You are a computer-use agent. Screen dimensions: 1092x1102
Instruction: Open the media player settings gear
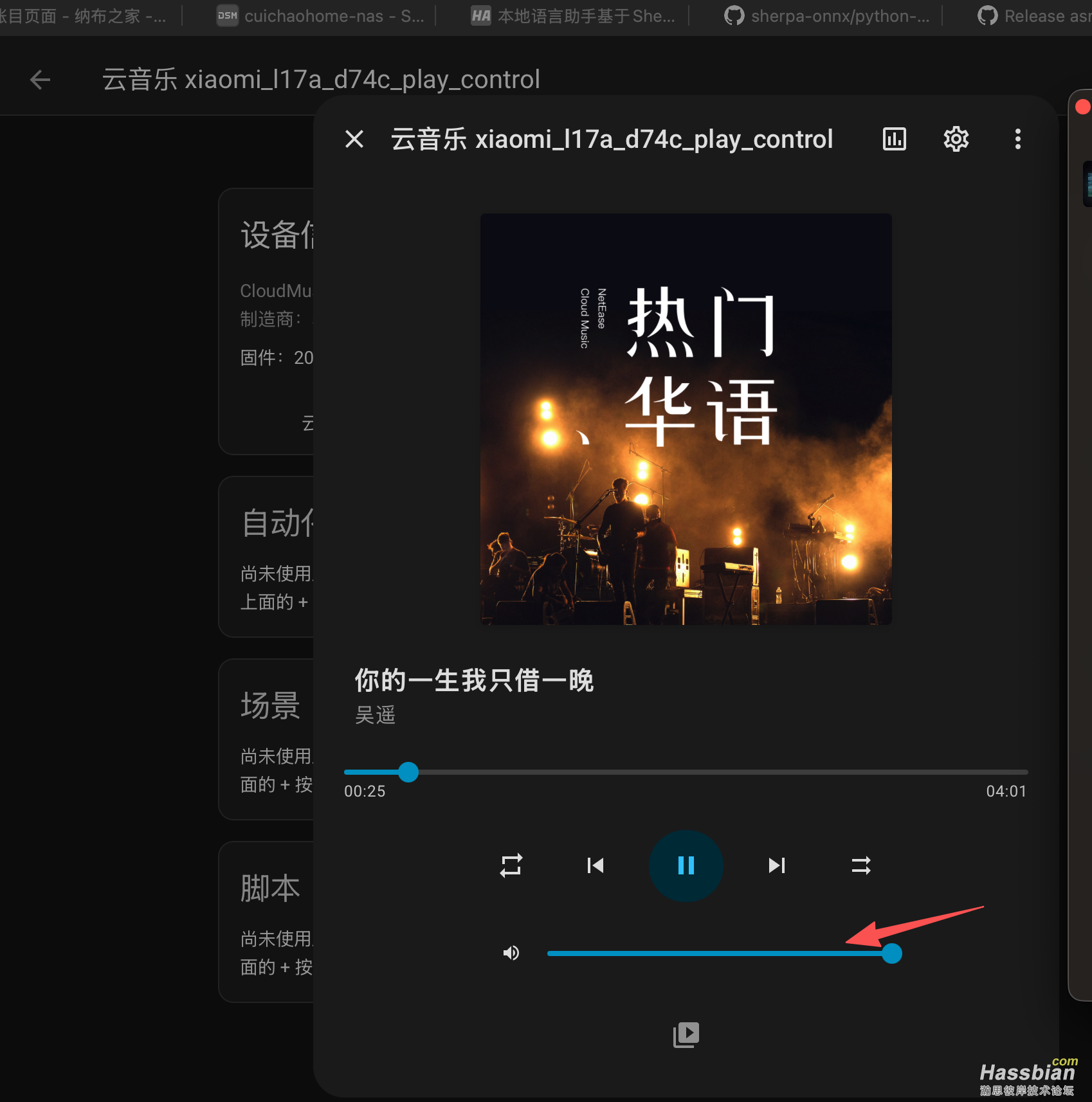pos(955,139)
